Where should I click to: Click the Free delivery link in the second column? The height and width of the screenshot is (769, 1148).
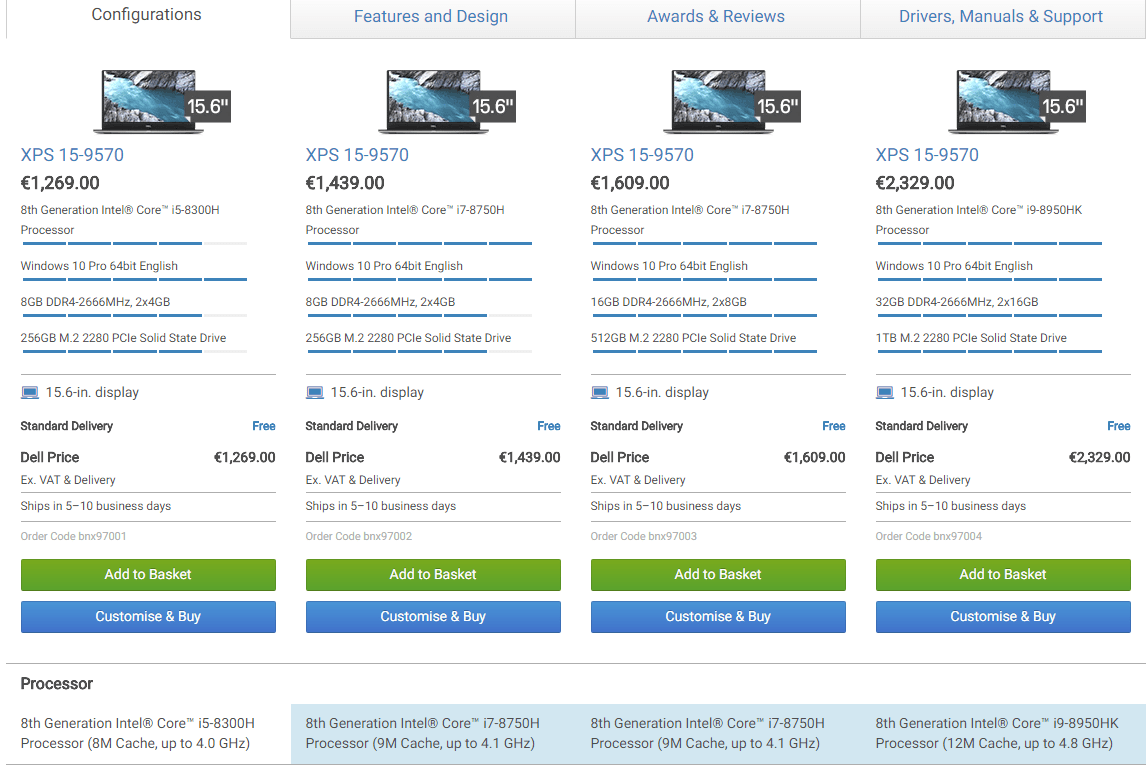coord(548,426)
